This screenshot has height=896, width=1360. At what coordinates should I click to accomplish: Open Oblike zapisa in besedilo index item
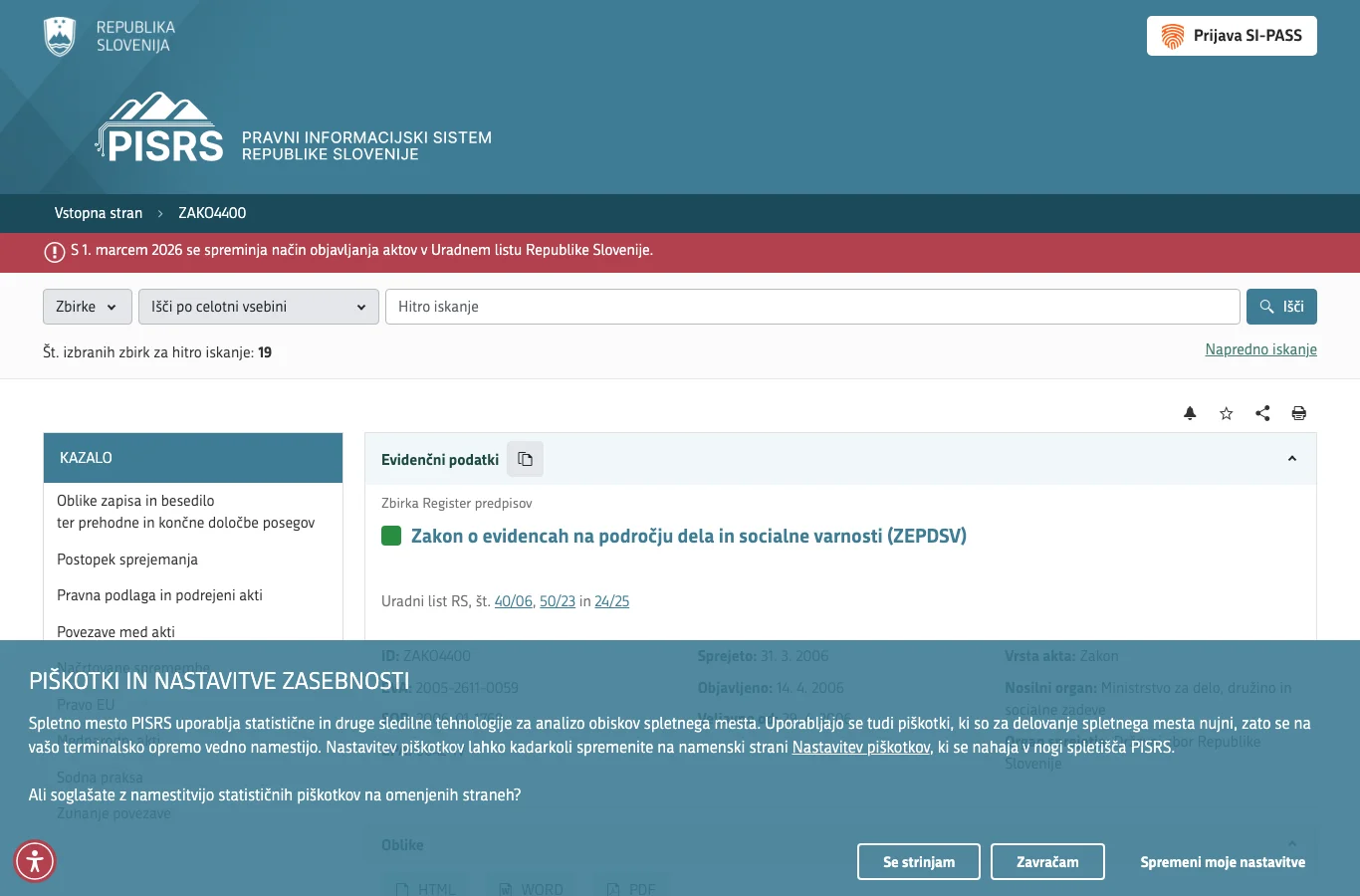click(x=185, y=512)
